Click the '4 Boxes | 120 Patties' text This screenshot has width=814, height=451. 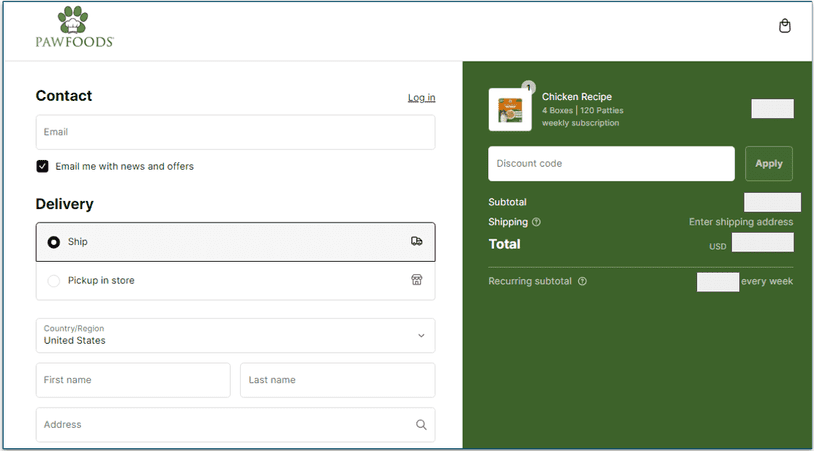click(582, 111)
